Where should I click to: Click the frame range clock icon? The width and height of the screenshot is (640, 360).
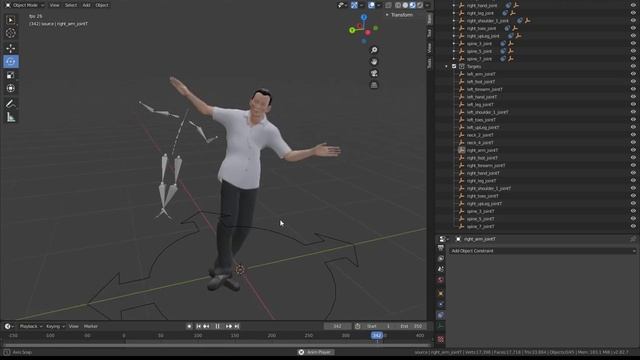point(358,326)
